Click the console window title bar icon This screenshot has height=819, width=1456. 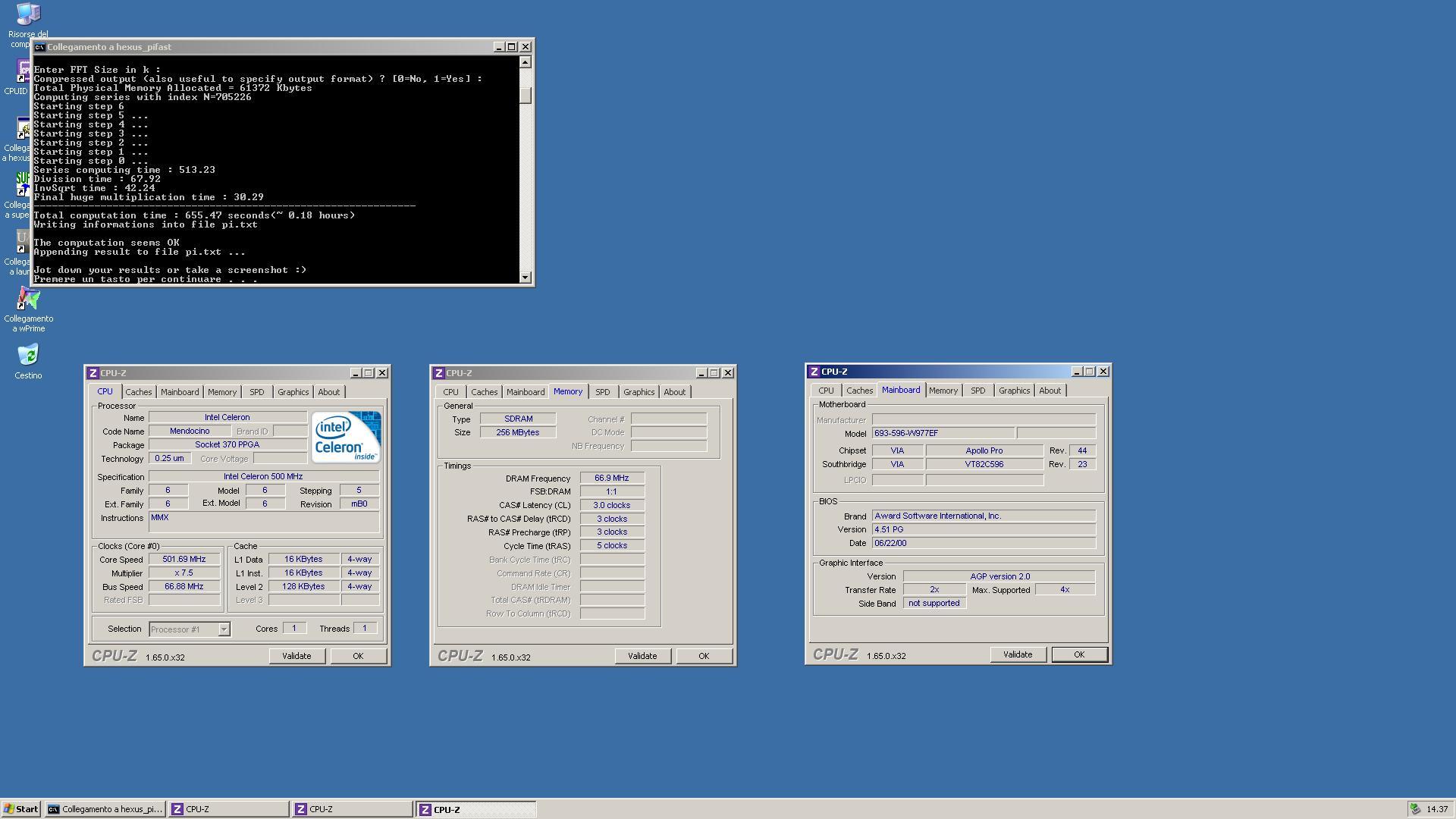click(39, 47)
